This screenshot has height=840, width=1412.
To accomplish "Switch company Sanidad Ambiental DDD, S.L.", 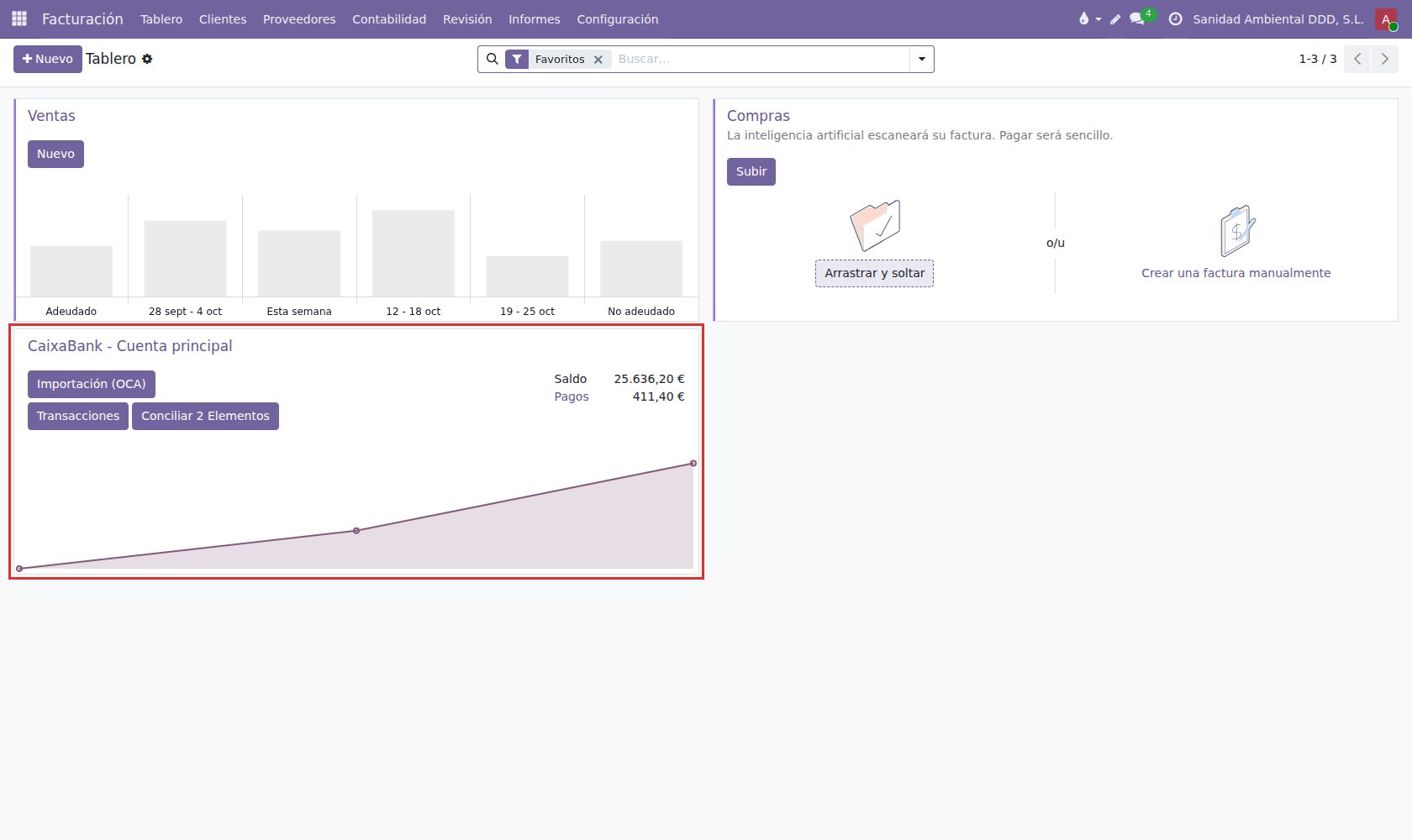I will (1278, 19).
